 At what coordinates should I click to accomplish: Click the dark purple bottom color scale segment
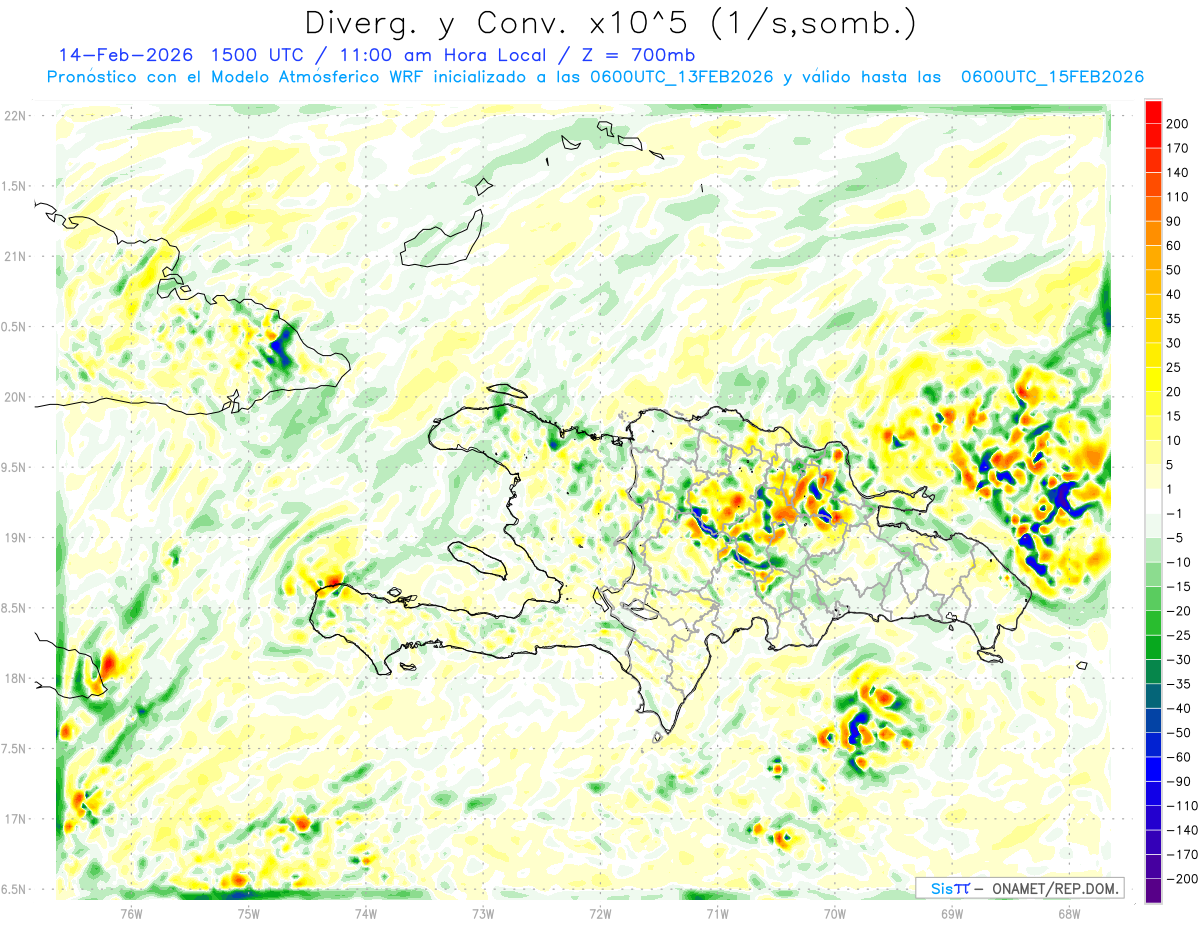click(x=1153, y=891)
